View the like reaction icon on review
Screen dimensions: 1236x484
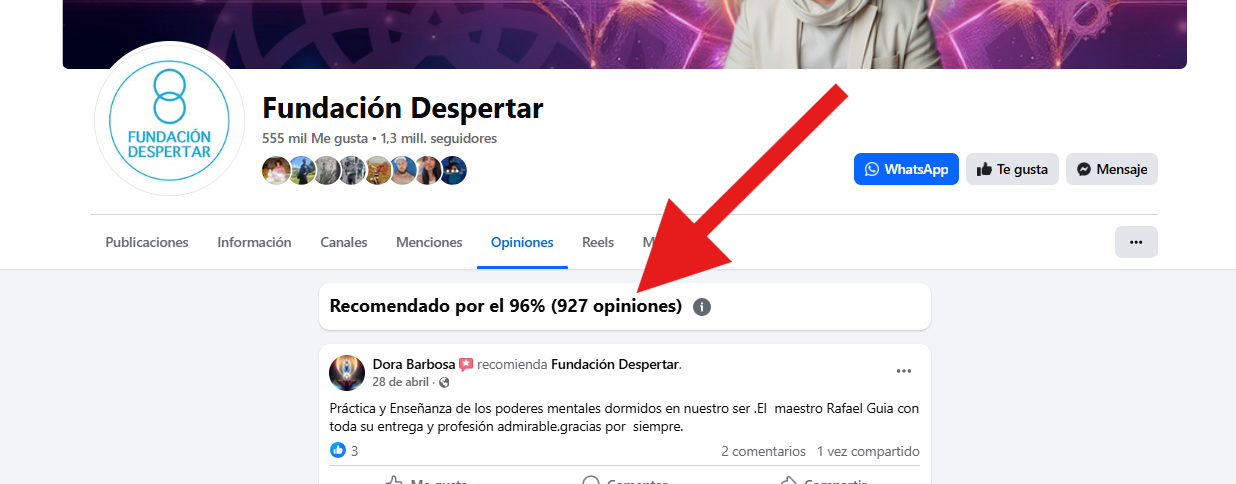338,450
